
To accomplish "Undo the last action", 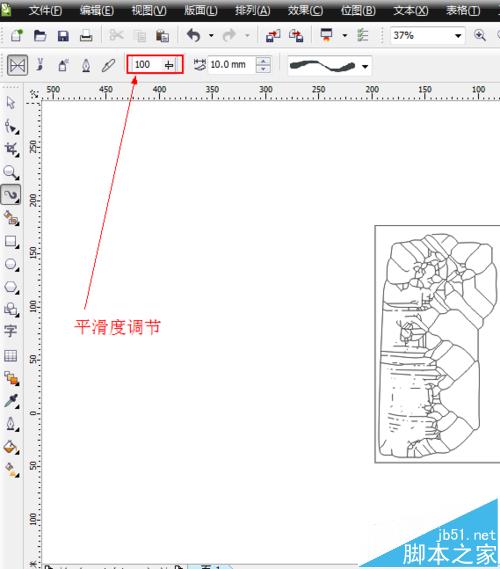I will [193, 36].
